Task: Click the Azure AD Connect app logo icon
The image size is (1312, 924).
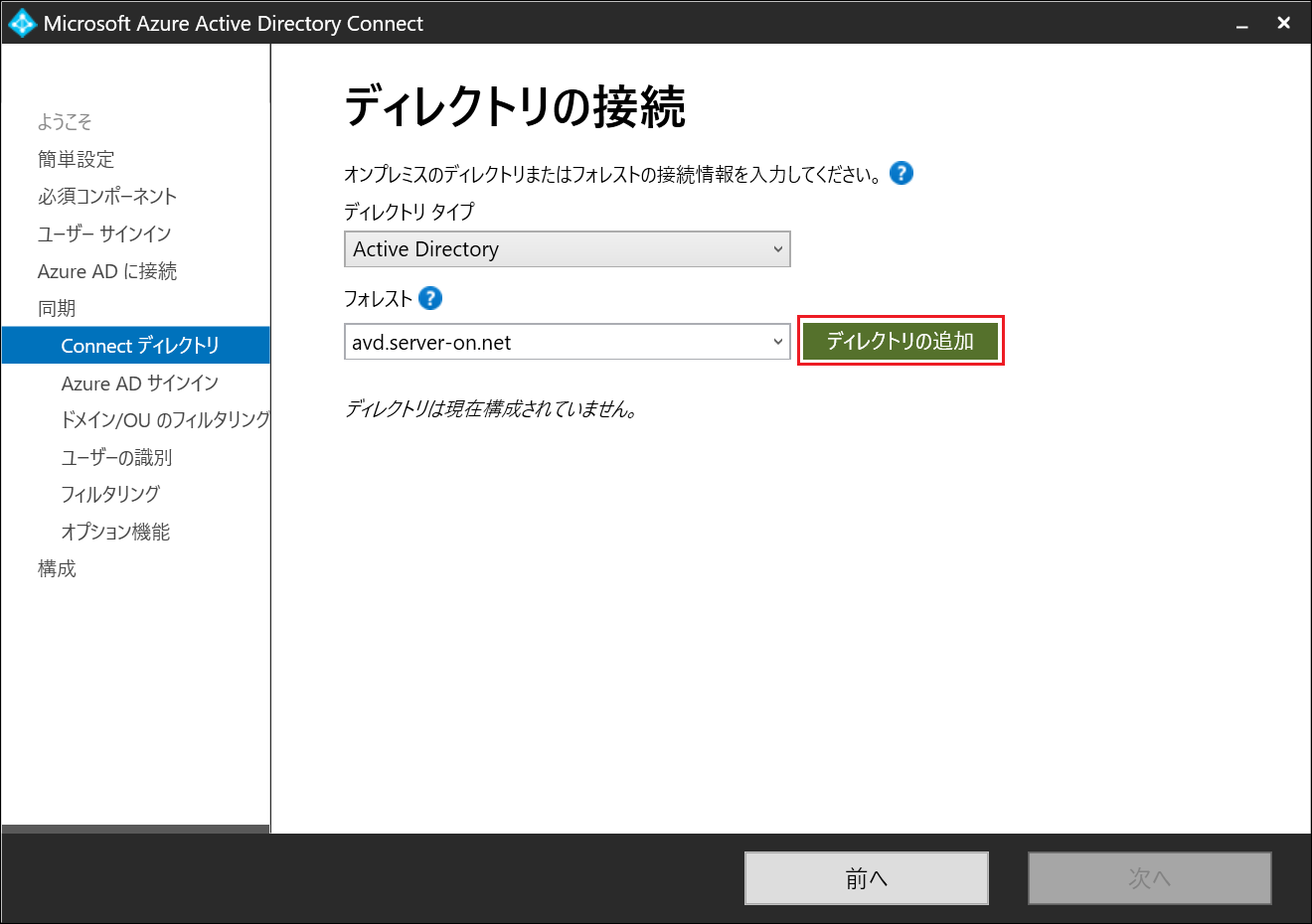Action: point(21,23)
